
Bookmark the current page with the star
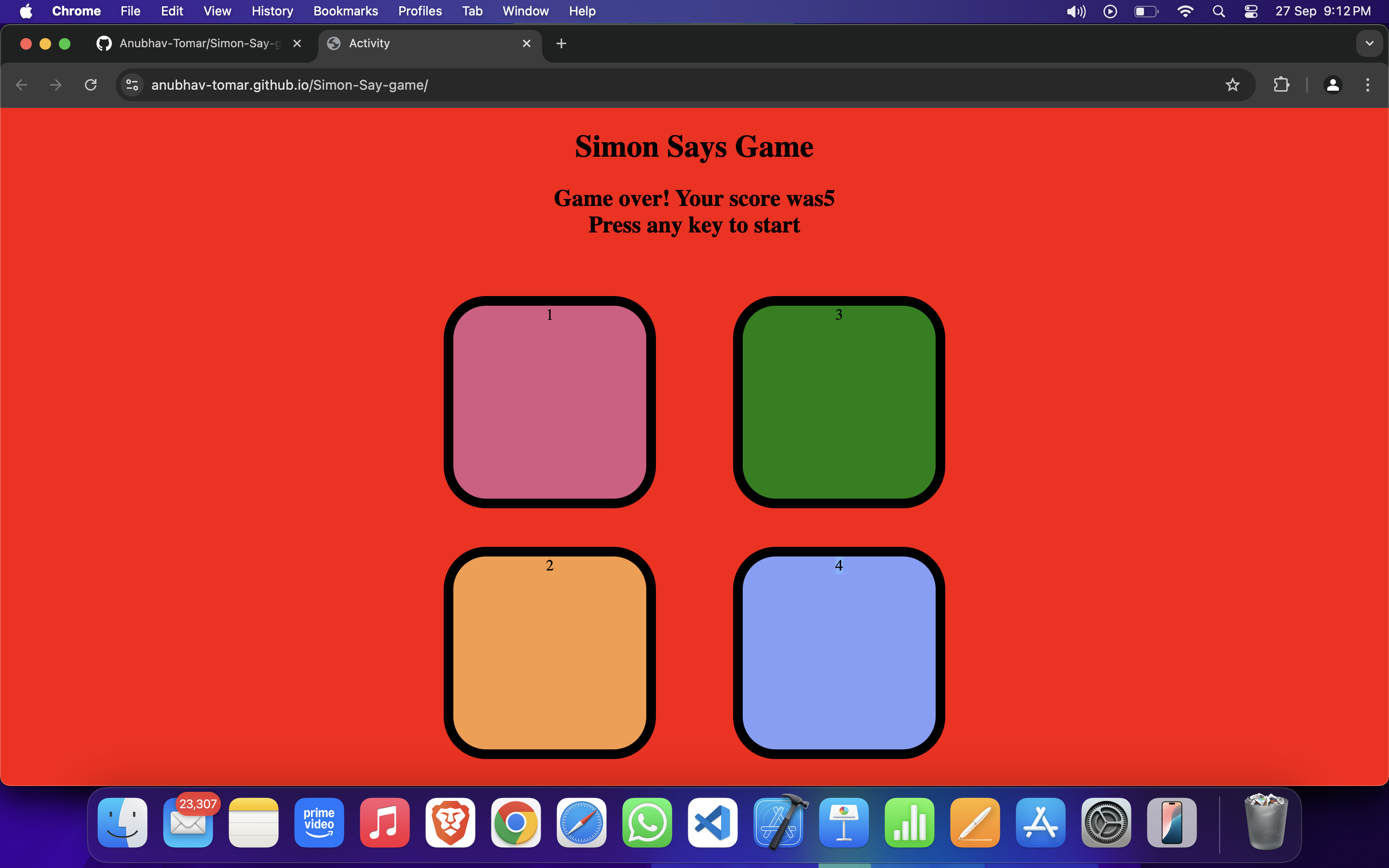click(1233, 85)
